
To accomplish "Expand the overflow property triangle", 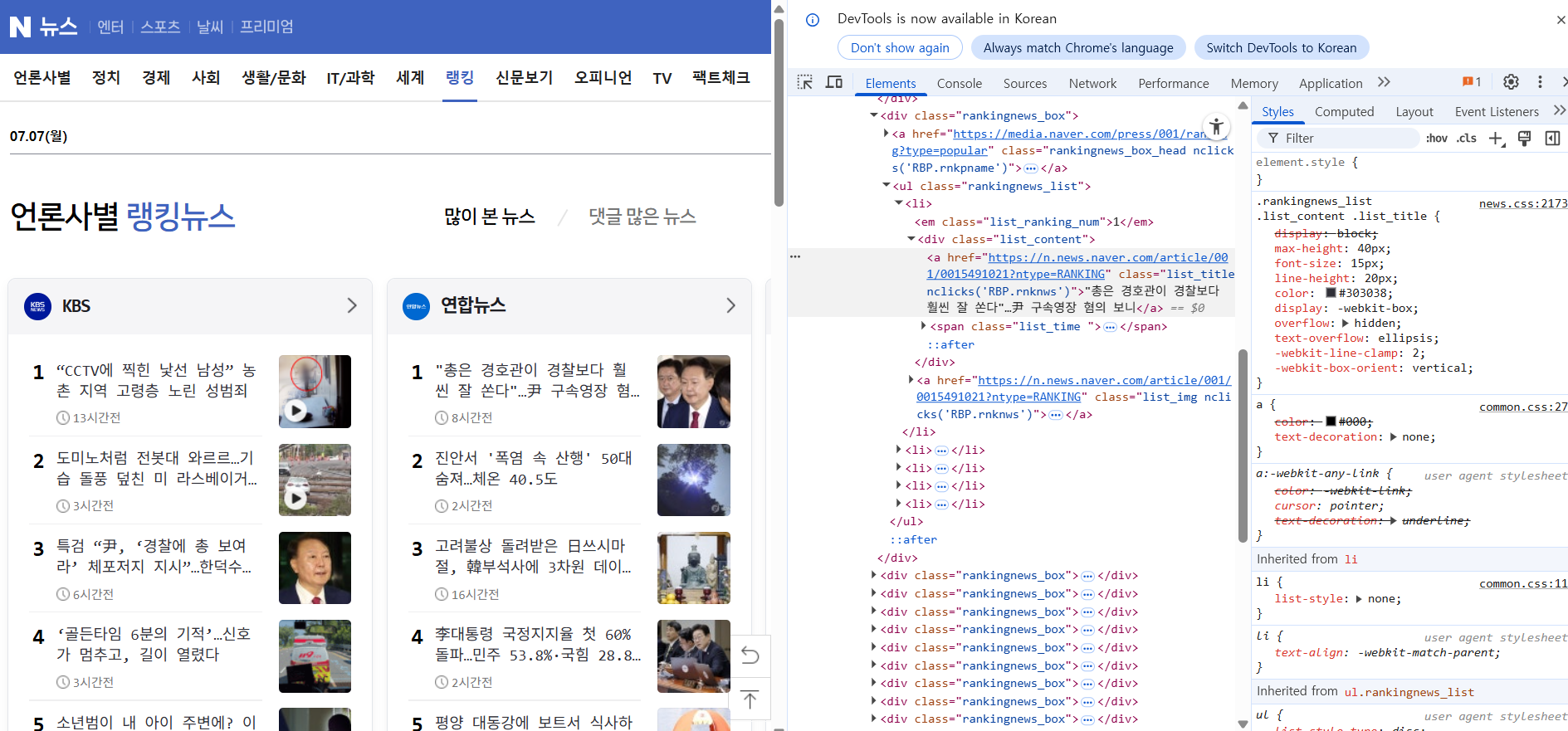I will tap(1346, 323).
